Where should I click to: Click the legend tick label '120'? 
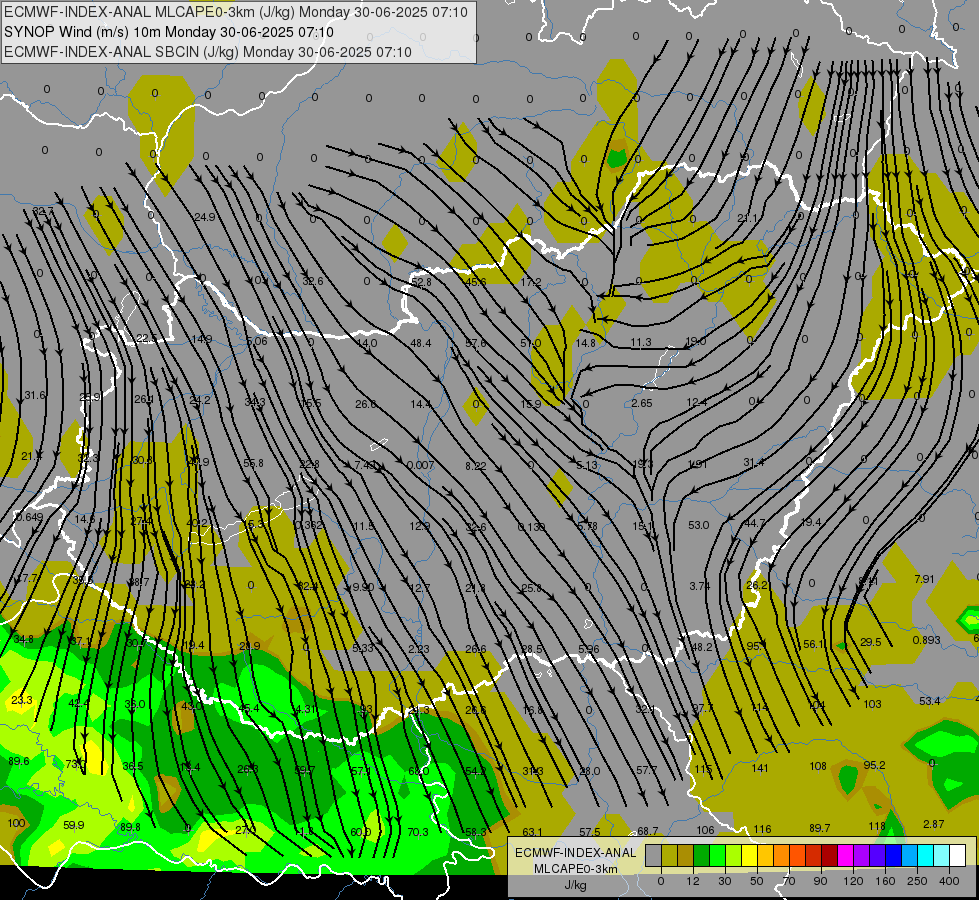pos(853,881)
